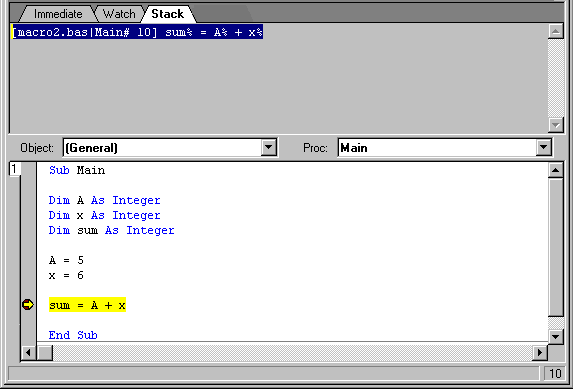Select the Stack tab
This screenshot has width=573, height=389.
coord(168,14)
